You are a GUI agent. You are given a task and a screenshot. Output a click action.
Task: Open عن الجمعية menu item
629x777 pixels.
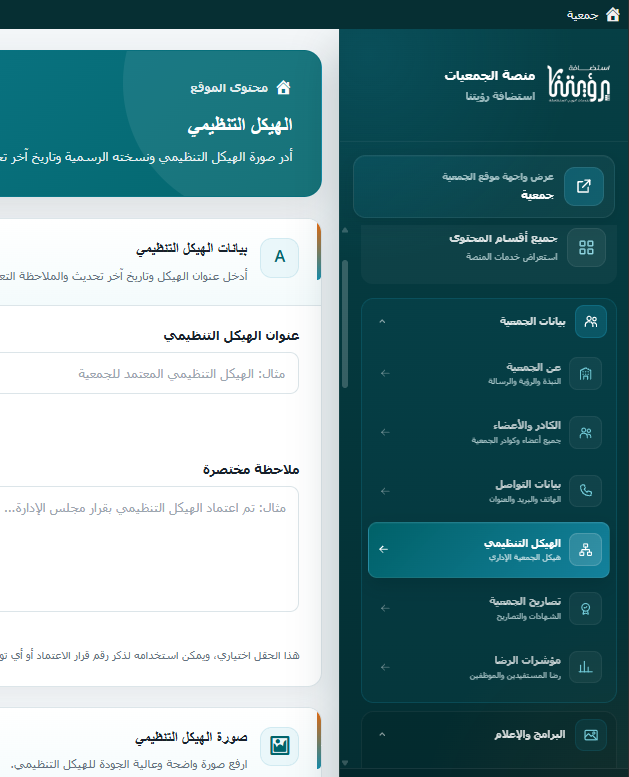489,374
